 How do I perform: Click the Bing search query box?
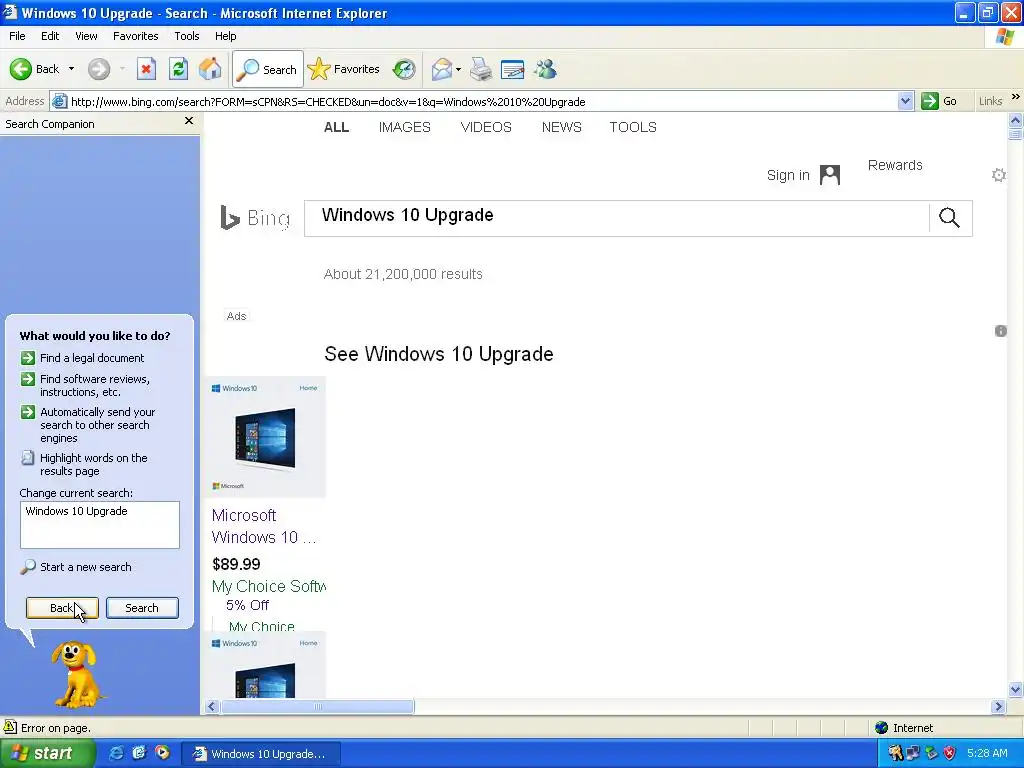pos(616,218)
